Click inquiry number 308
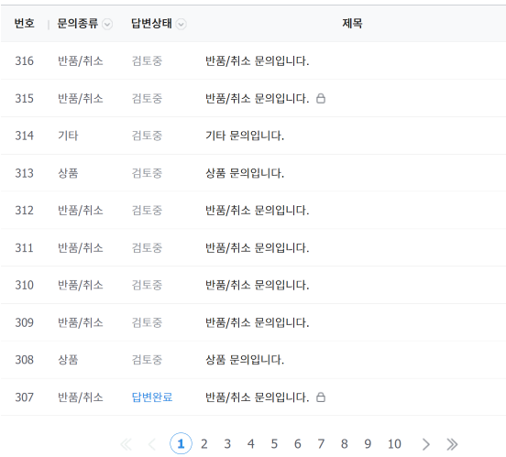Screen dimensions: 506x457 [24, 360]
